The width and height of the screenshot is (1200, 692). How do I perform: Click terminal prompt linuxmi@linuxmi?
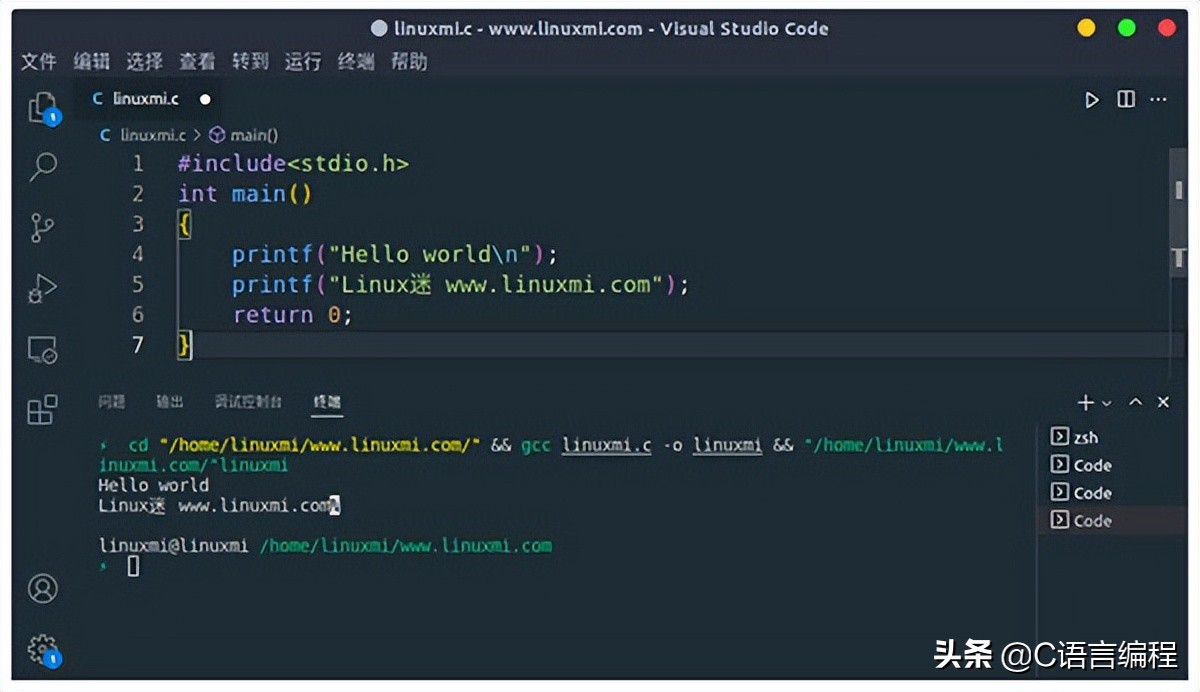pyautogui.click(x=173, y=546)
